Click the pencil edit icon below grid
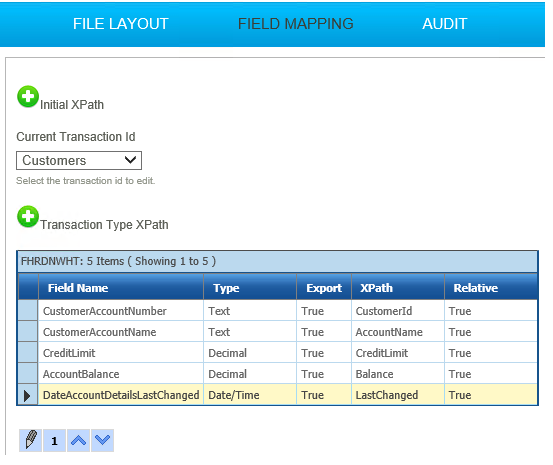The image size is (553, 465). tap(31, 440)
